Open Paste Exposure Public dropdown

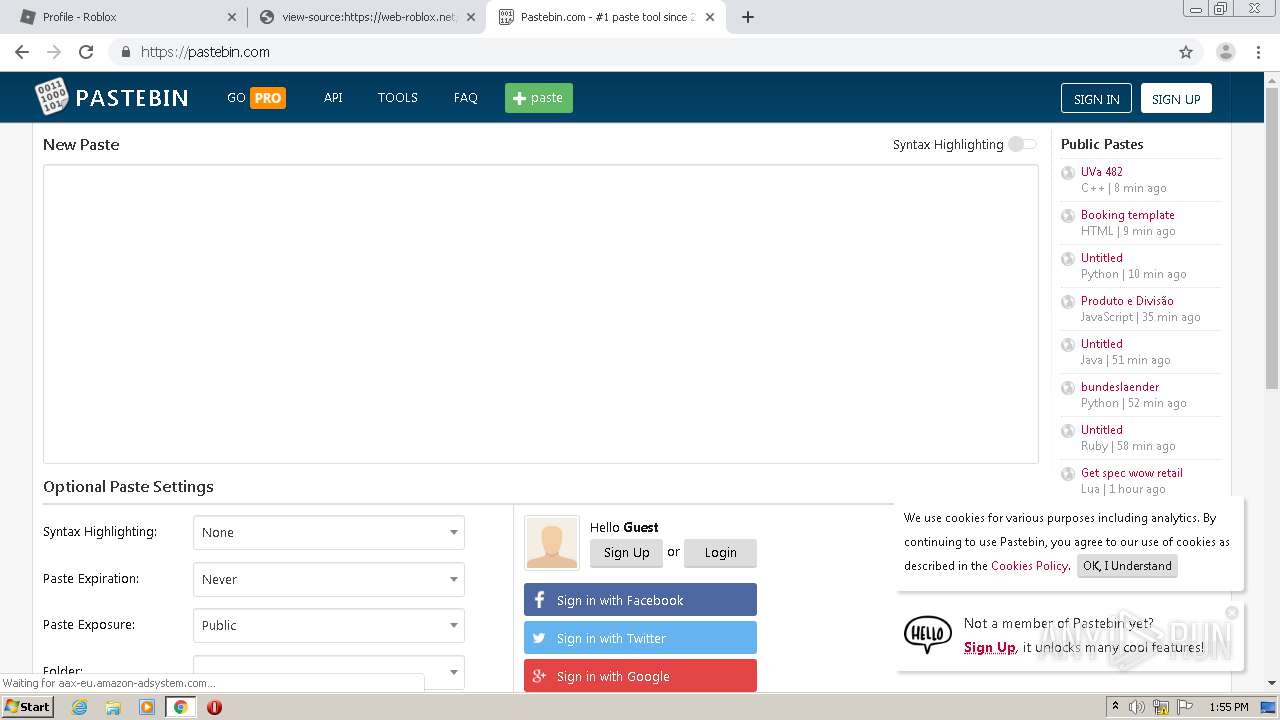329,625
